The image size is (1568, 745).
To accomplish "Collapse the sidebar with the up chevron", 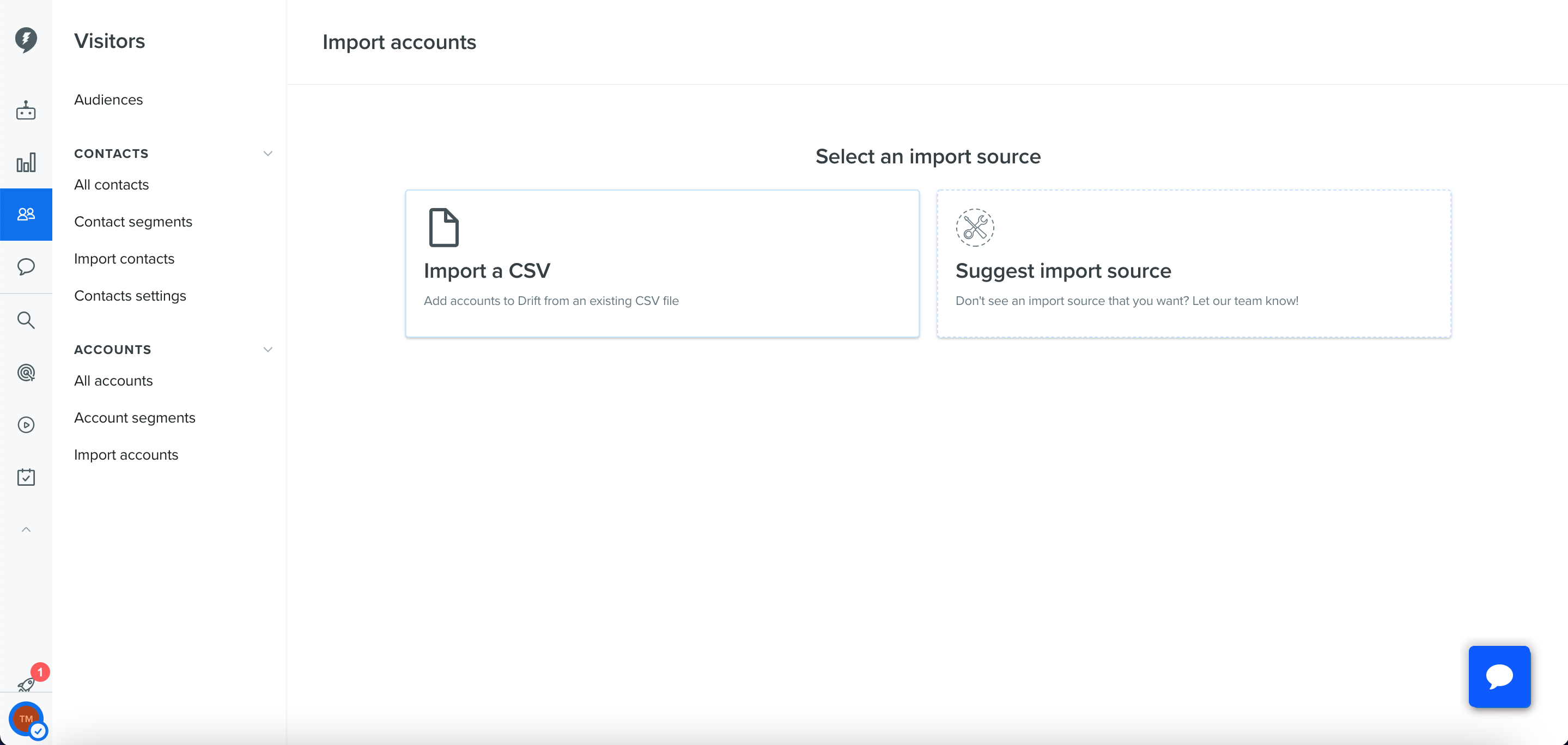I will (26, 529).
